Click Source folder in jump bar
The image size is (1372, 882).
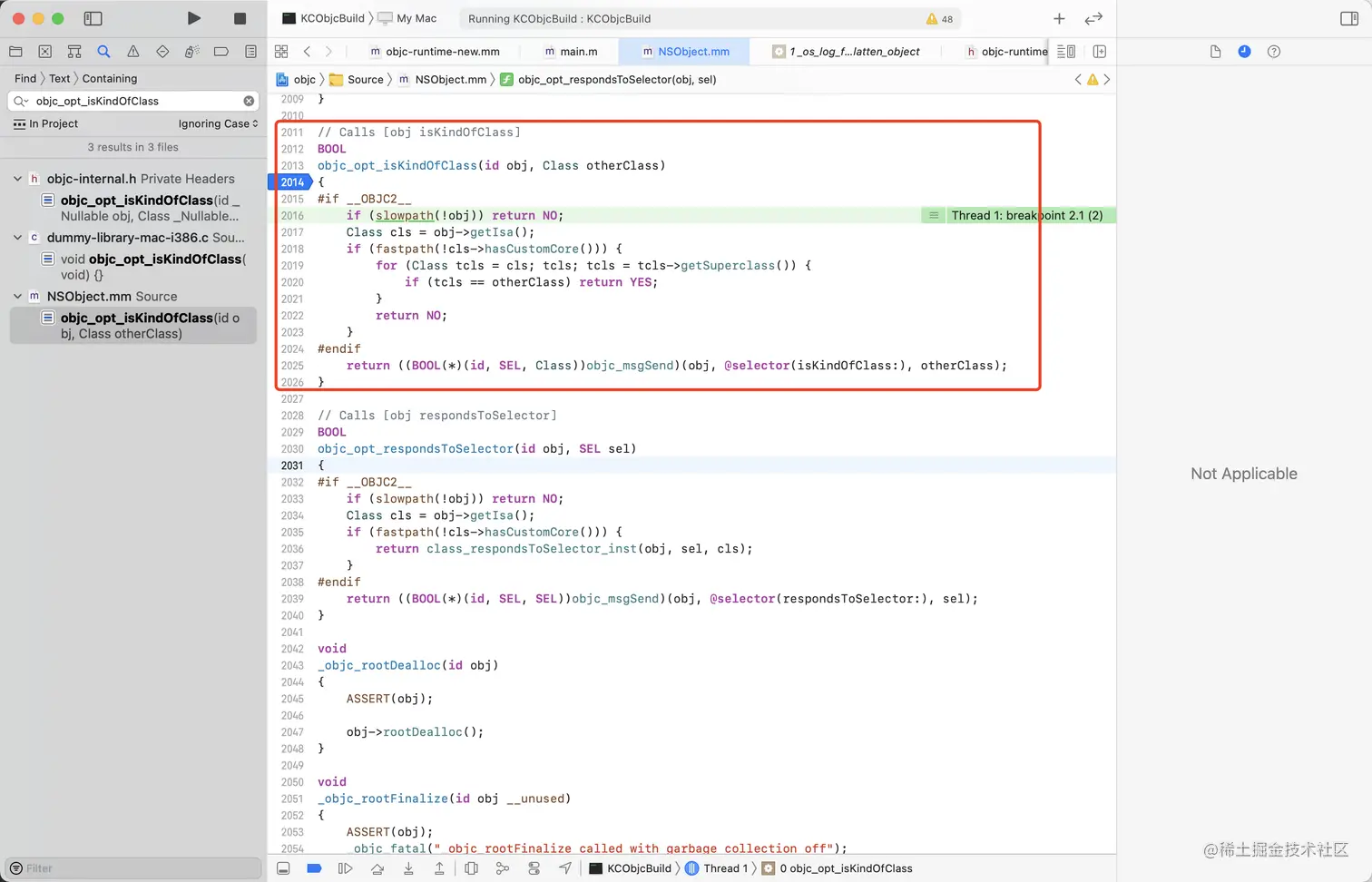coord(357,79)
